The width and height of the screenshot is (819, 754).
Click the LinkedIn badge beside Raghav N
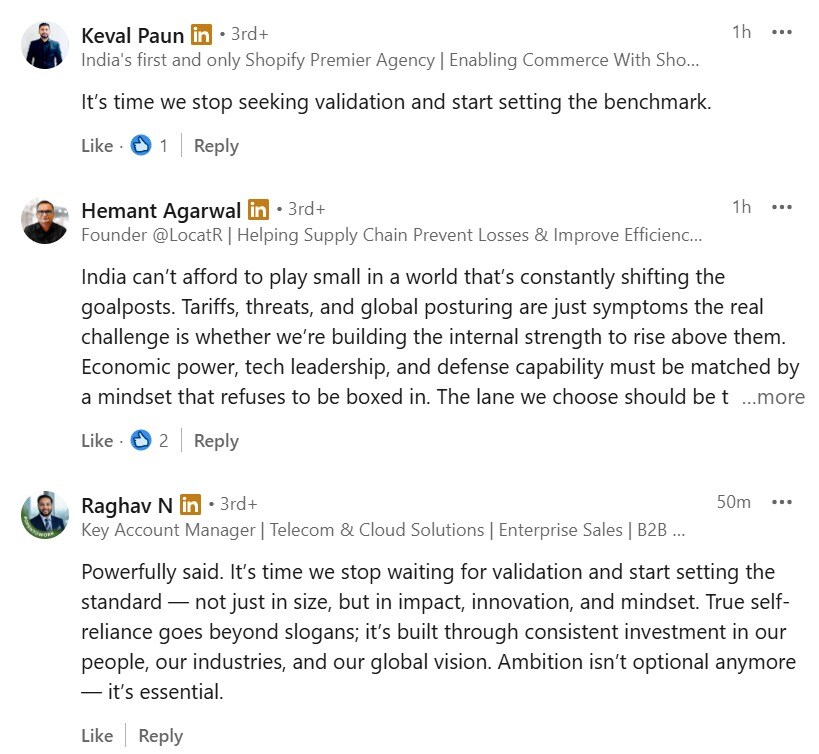190,505
